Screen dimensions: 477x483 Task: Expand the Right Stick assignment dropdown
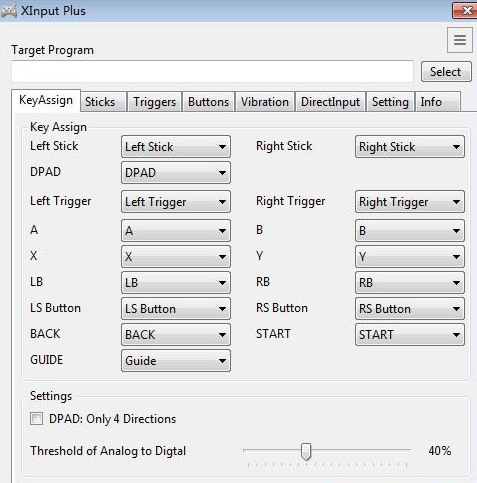pyautogui.click(x=410, y=147)
